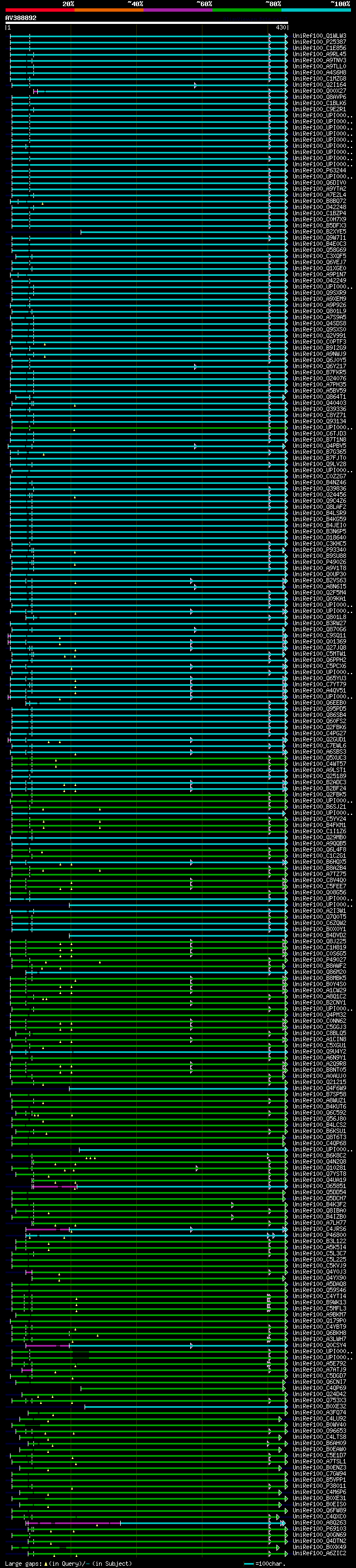356x1568 pixels.
Task: Select the UniRef100_A8Q263 label
Action: coord(319,1522)
